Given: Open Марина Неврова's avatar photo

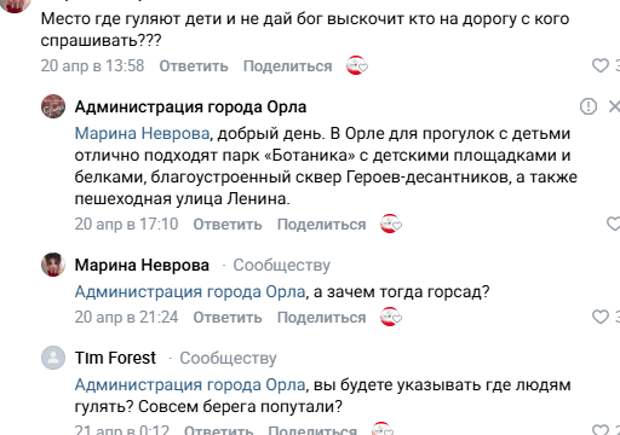Looking at the screenshot, I should [x=53, y=265].
